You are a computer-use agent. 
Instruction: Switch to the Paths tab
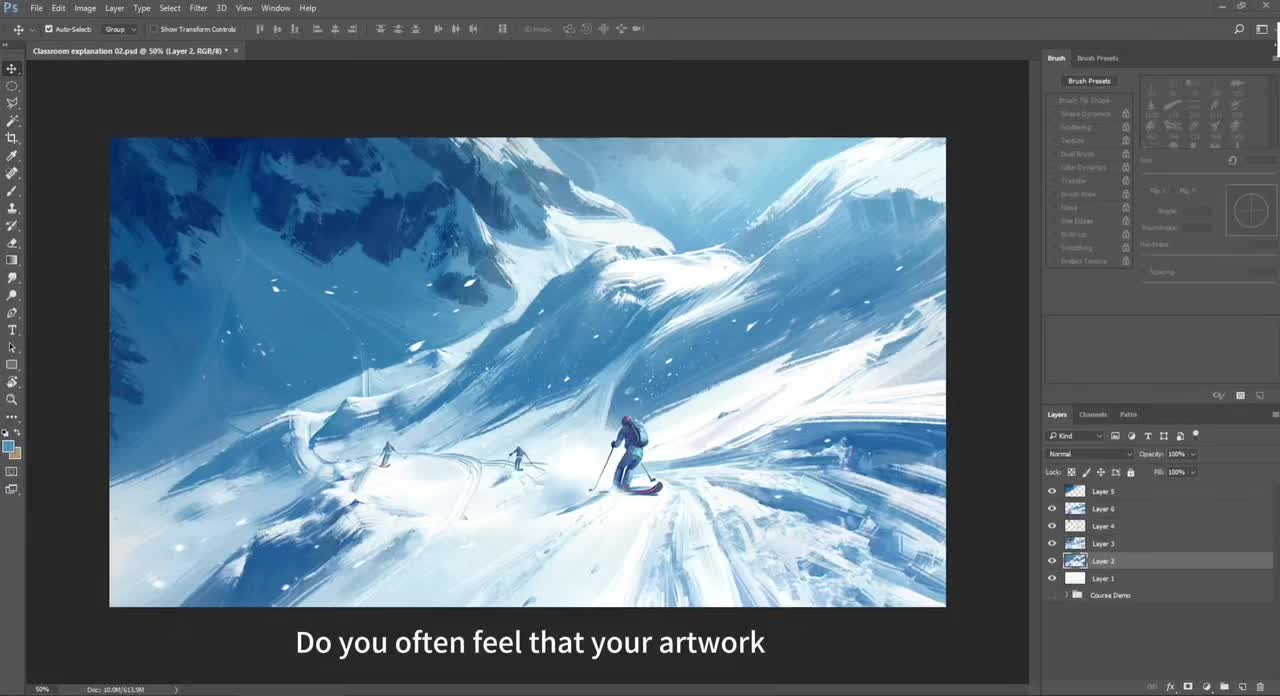[x=1128, y=414]
